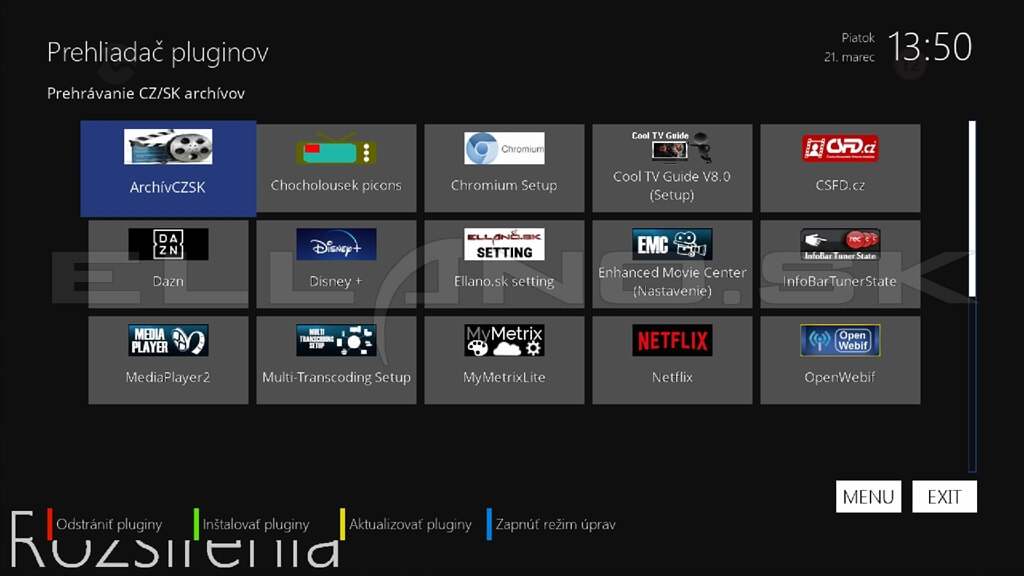Open Cool TV Guide V8.0 Setup

pos(672,168)
